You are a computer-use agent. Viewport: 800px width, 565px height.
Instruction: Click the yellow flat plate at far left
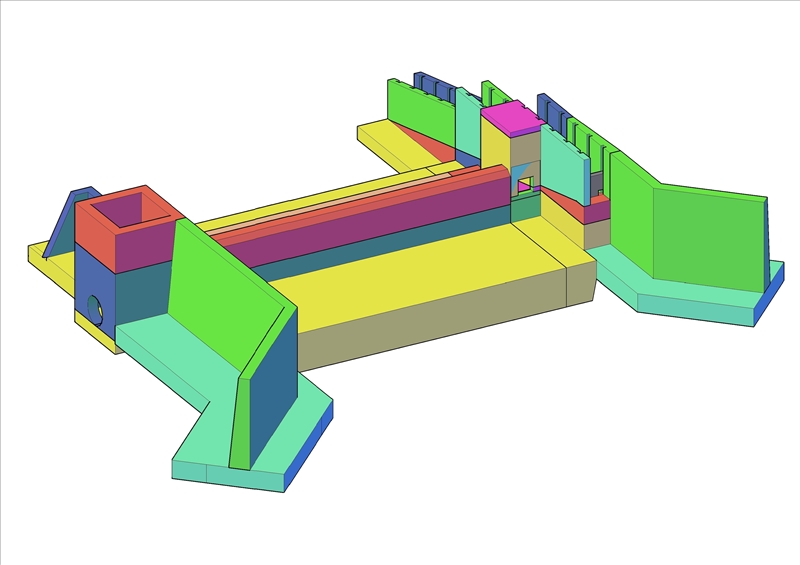[38, 254]
